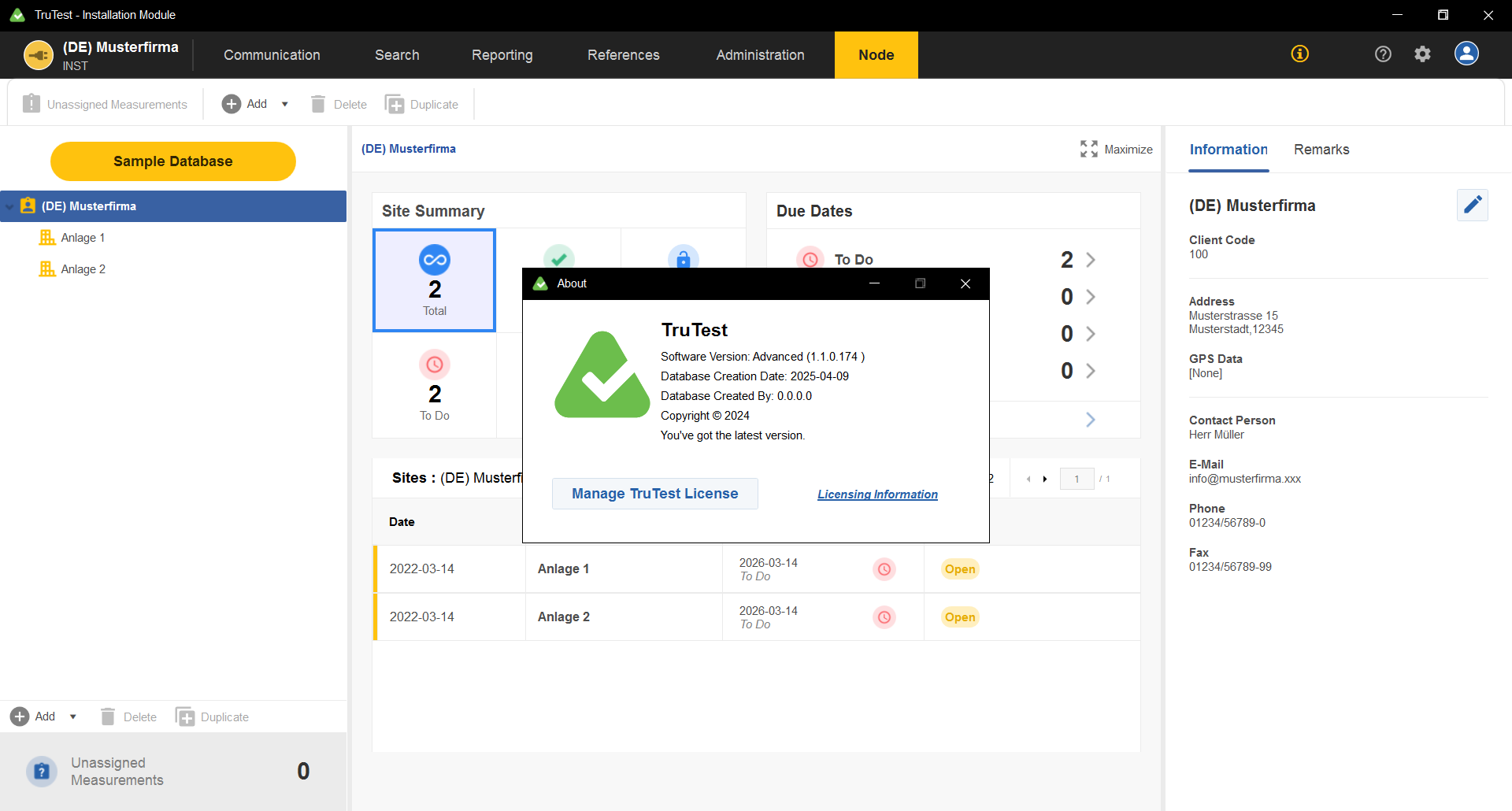
Task: Click the Sample Database button
Action: click(x=173, y=161)
